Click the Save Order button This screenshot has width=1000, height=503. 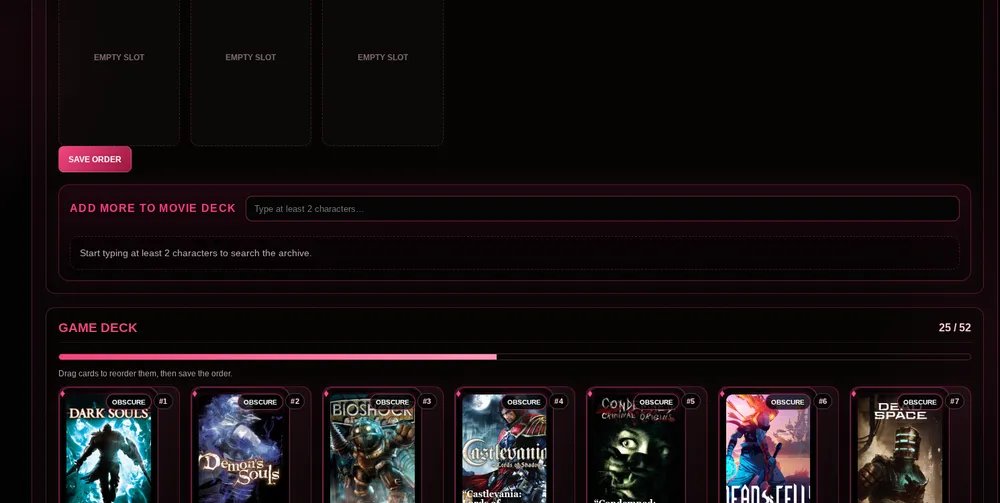tap(95, 159)
